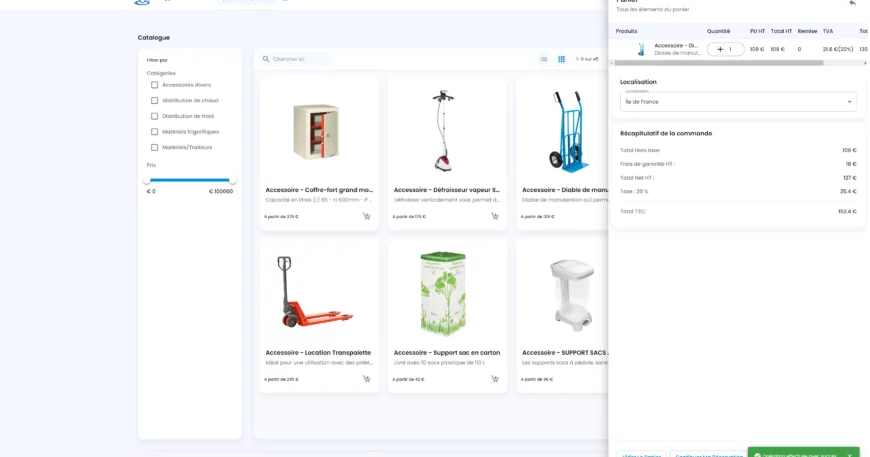Viewport: 870px width, 457px height.
Task: Open Accessoire - Coffre-fort grand title
Action: click(319, 190)
